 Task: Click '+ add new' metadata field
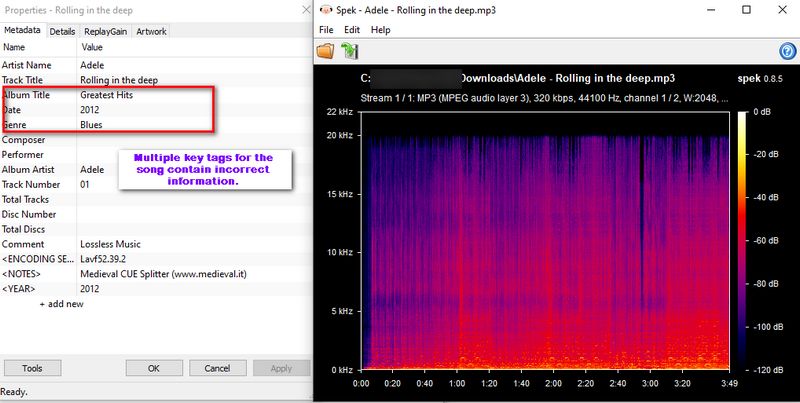click(61, 304)
